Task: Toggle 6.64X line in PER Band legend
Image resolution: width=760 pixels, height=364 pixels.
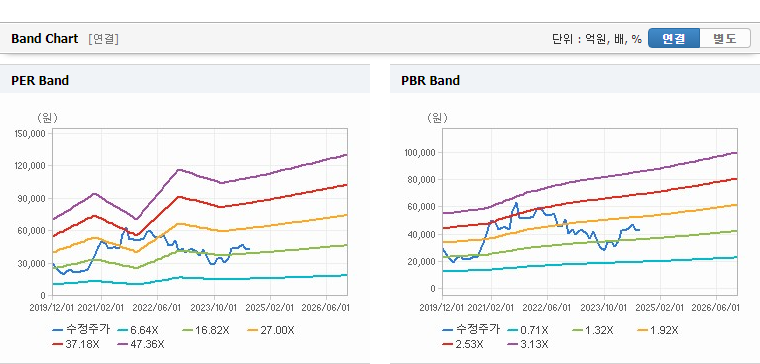Action: 138,331
